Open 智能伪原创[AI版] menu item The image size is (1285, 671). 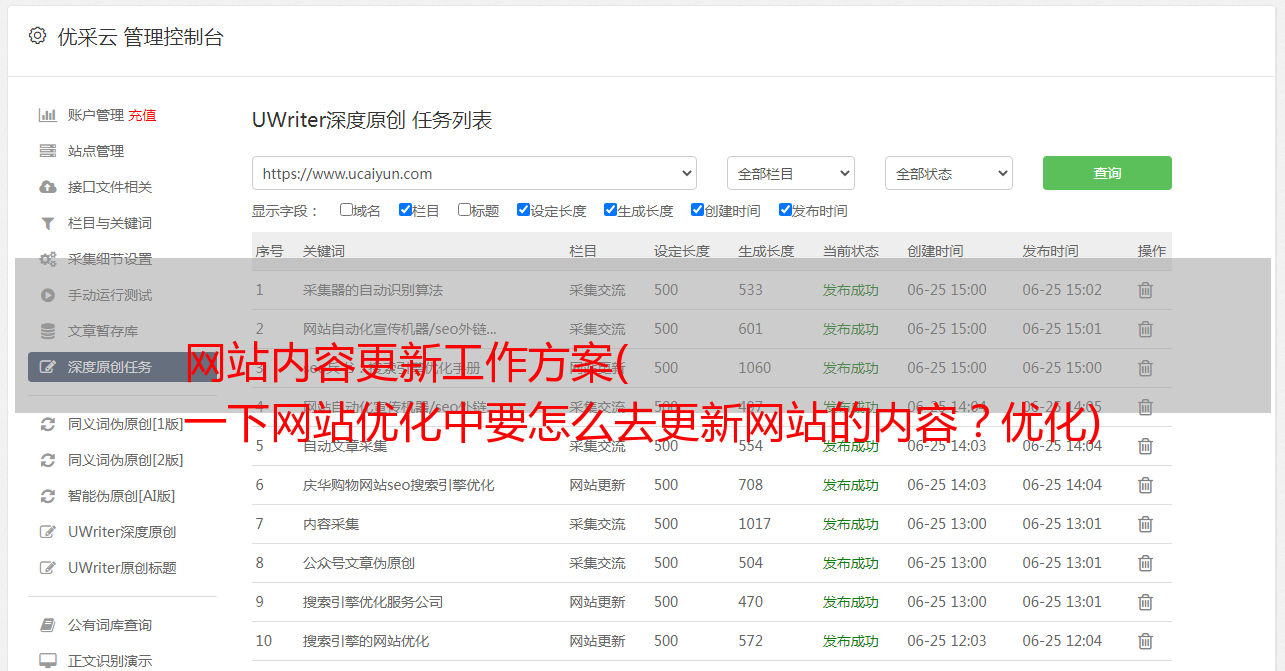(122, 496)
